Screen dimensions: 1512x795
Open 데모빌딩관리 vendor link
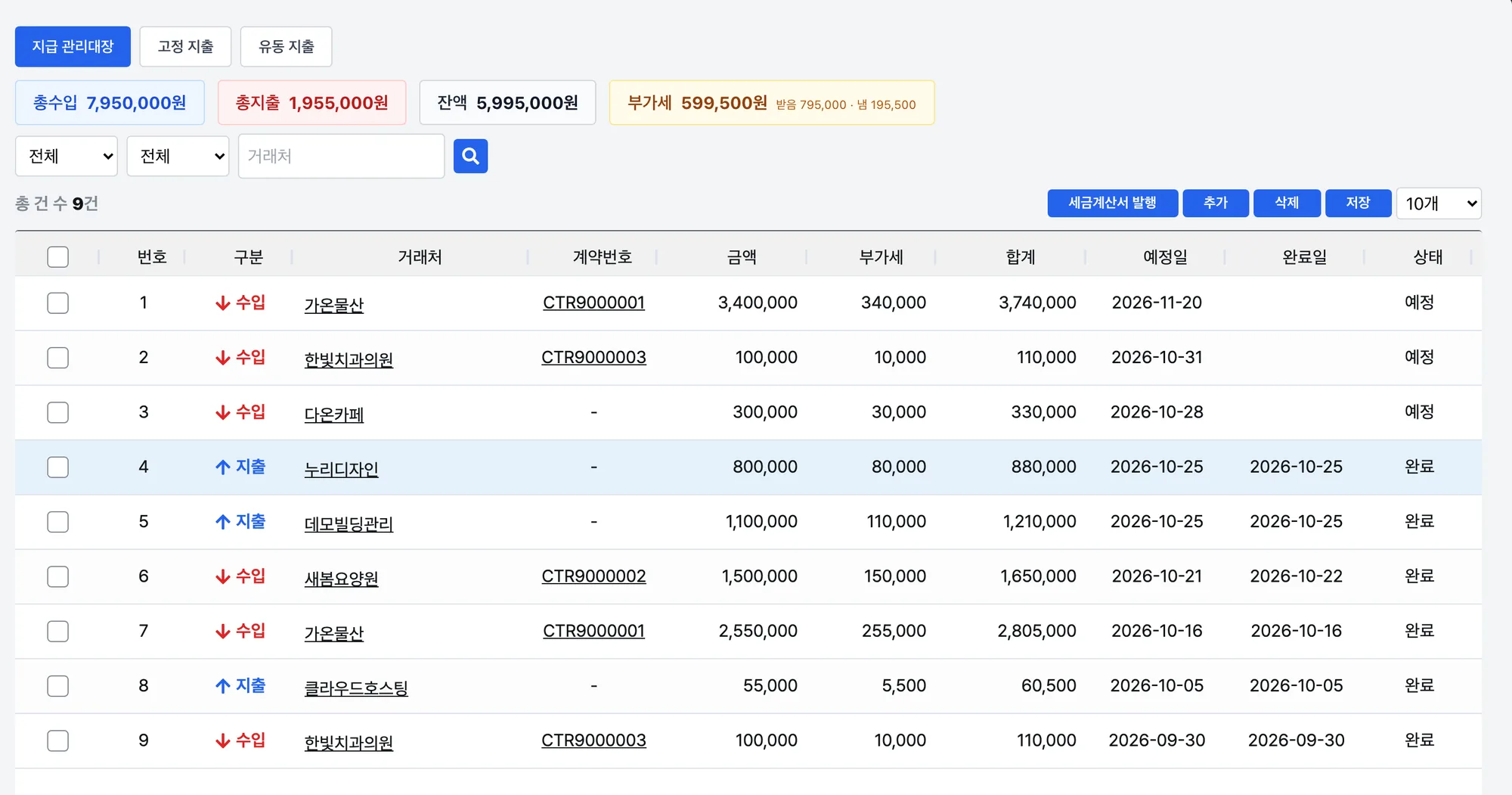[349, 524]
